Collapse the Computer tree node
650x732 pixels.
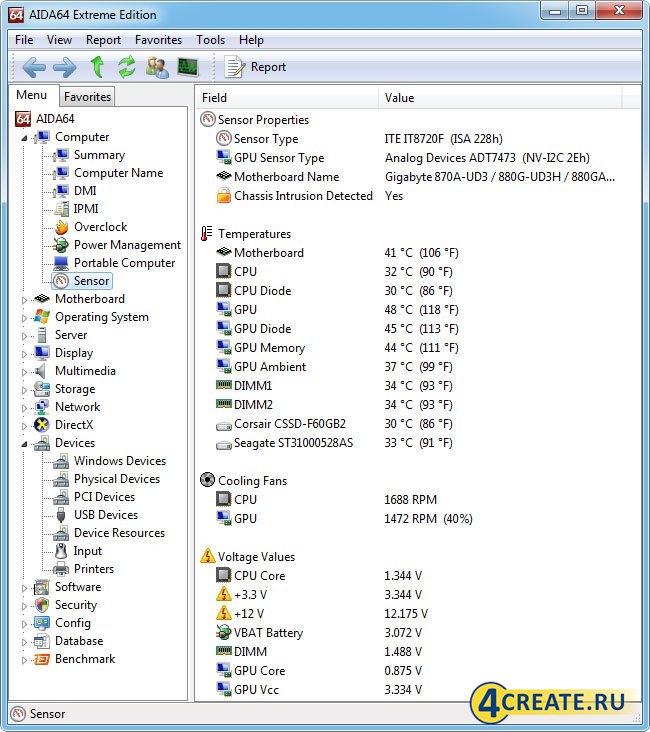24,138
